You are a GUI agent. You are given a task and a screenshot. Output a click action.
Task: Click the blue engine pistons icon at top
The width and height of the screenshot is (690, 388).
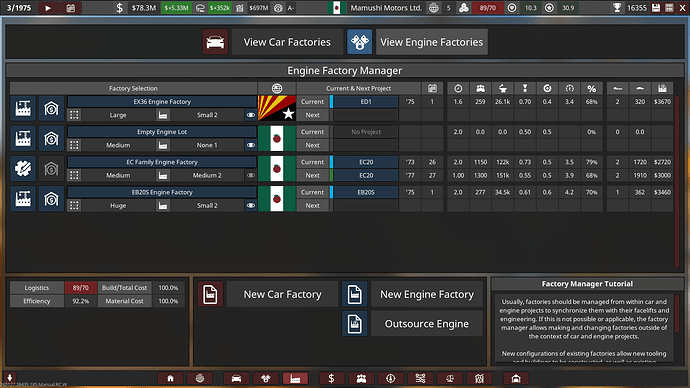pos(360,42)
